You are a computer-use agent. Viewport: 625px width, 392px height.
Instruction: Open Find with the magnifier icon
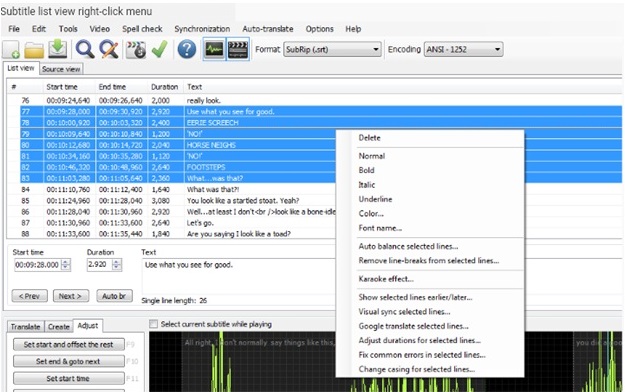point(85,50)
